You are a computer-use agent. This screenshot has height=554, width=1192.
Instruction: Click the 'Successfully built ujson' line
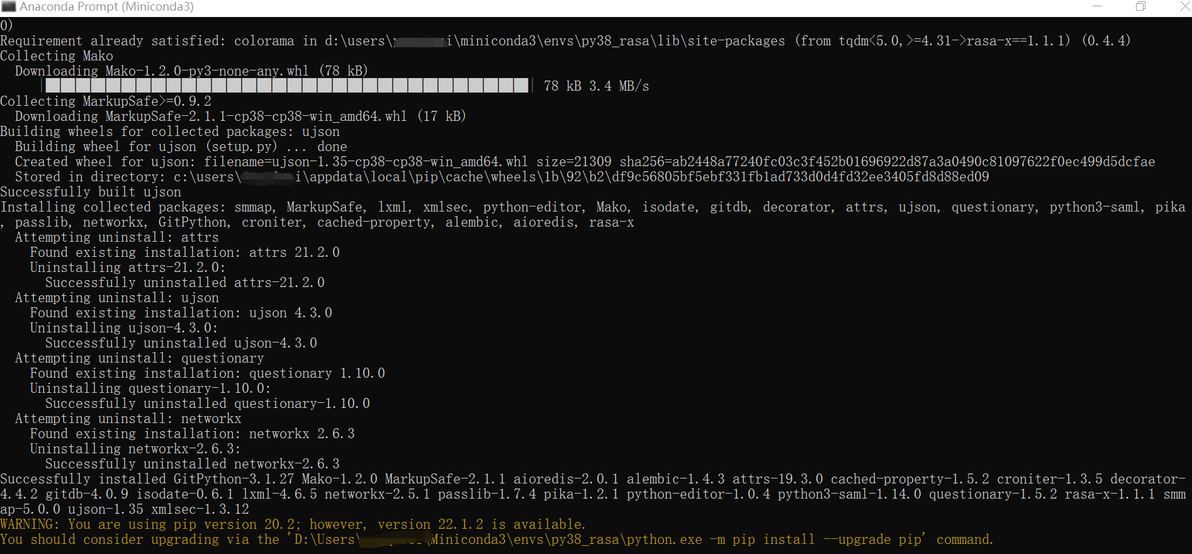91,192
